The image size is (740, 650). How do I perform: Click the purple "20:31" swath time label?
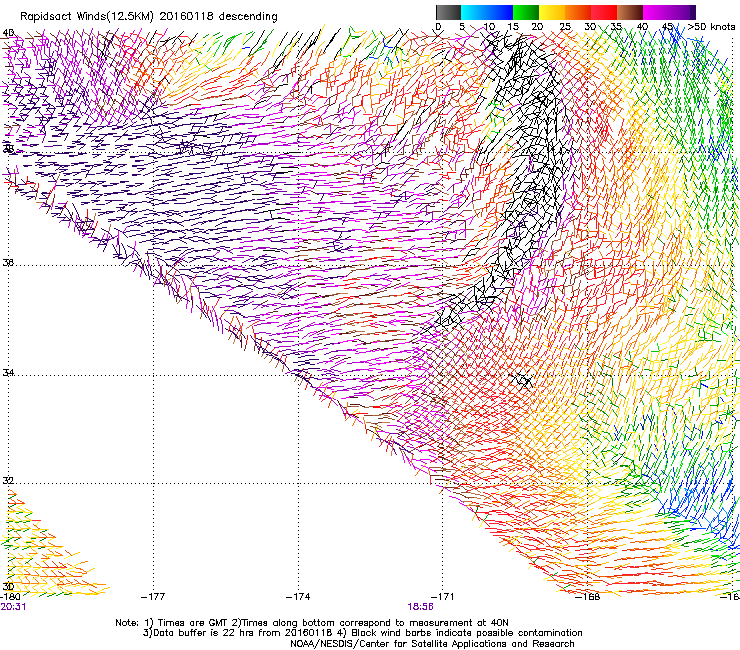pos(13,607)
